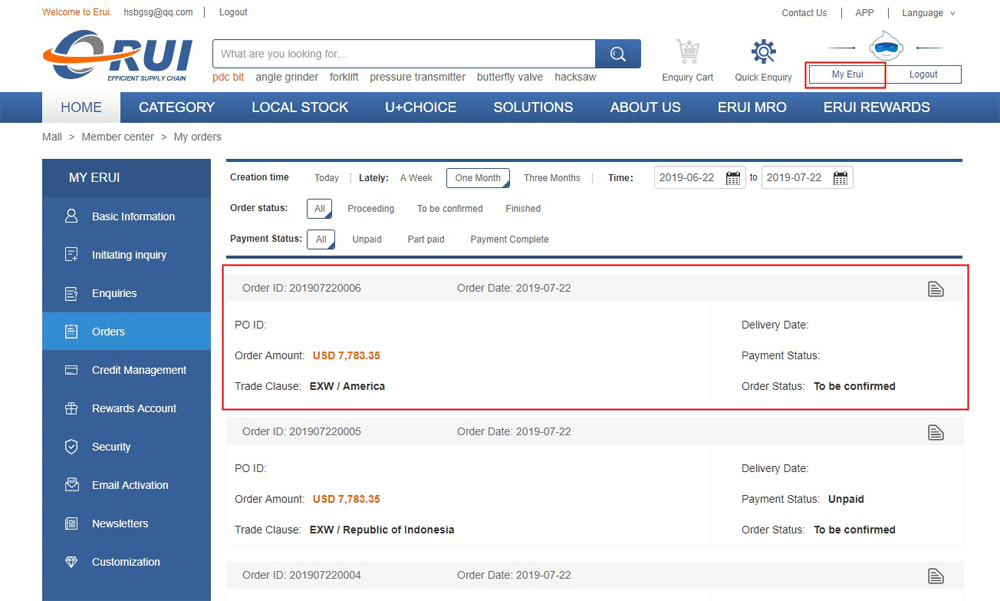
Task: Open details icon for order 201907220006
Action: (x=936, y=289)
